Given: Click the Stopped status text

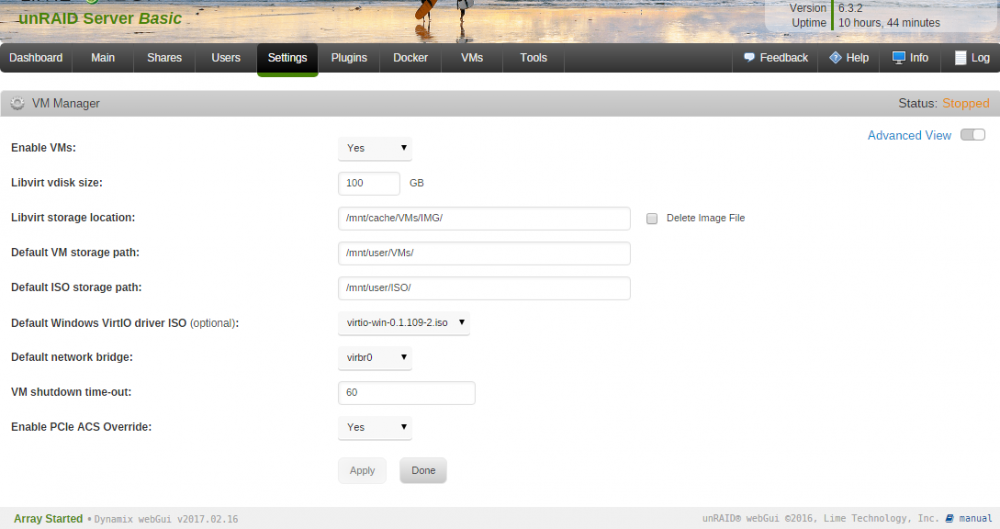Looking at the screenshot, I should (966, 103).
